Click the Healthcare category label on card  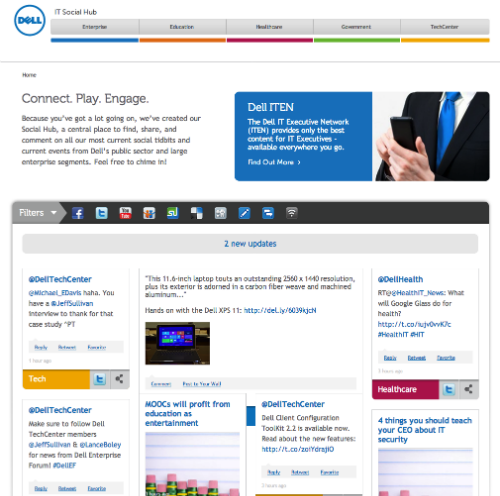coord(405,389)
